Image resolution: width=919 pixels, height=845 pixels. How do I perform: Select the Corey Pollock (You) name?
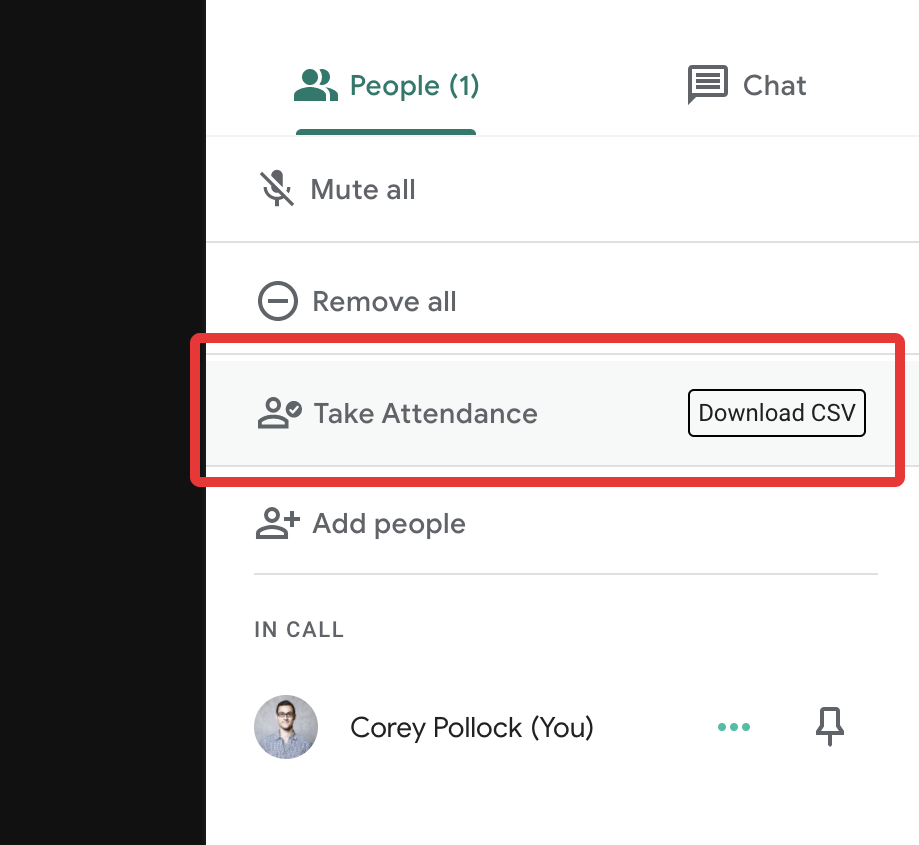tap(472, 728)
